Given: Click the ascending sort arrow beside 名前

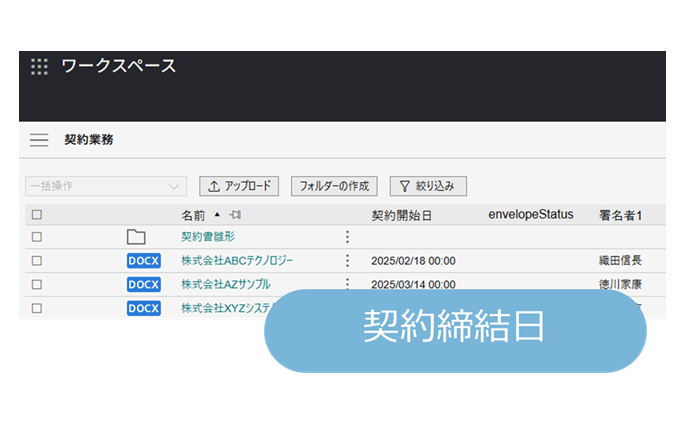Looking at the screenshot, I should click(217, 214).
